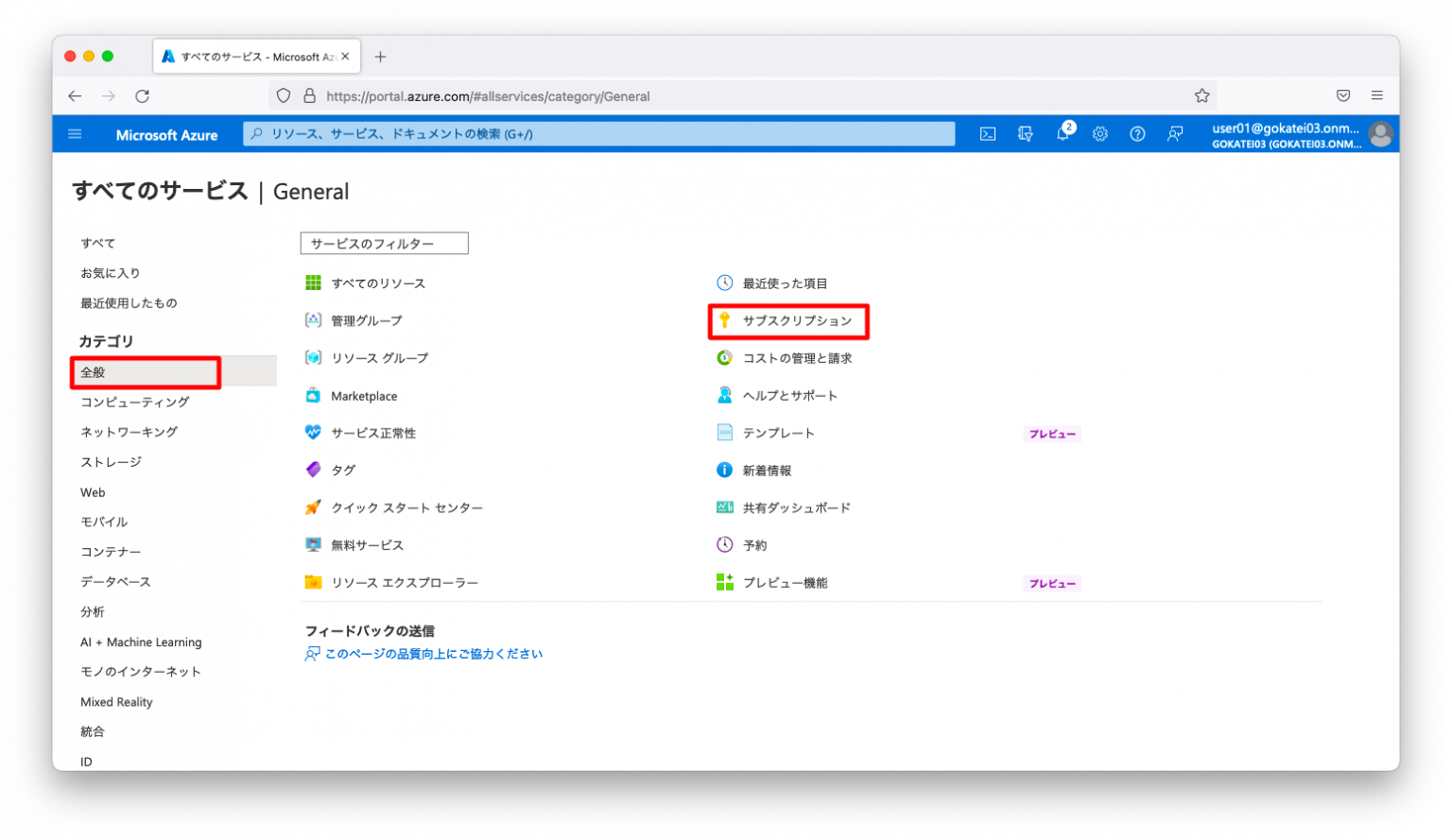This screenshot has width=1452, height=840.
Task: Open the Pocket save icon
Action: (1343, 95)
